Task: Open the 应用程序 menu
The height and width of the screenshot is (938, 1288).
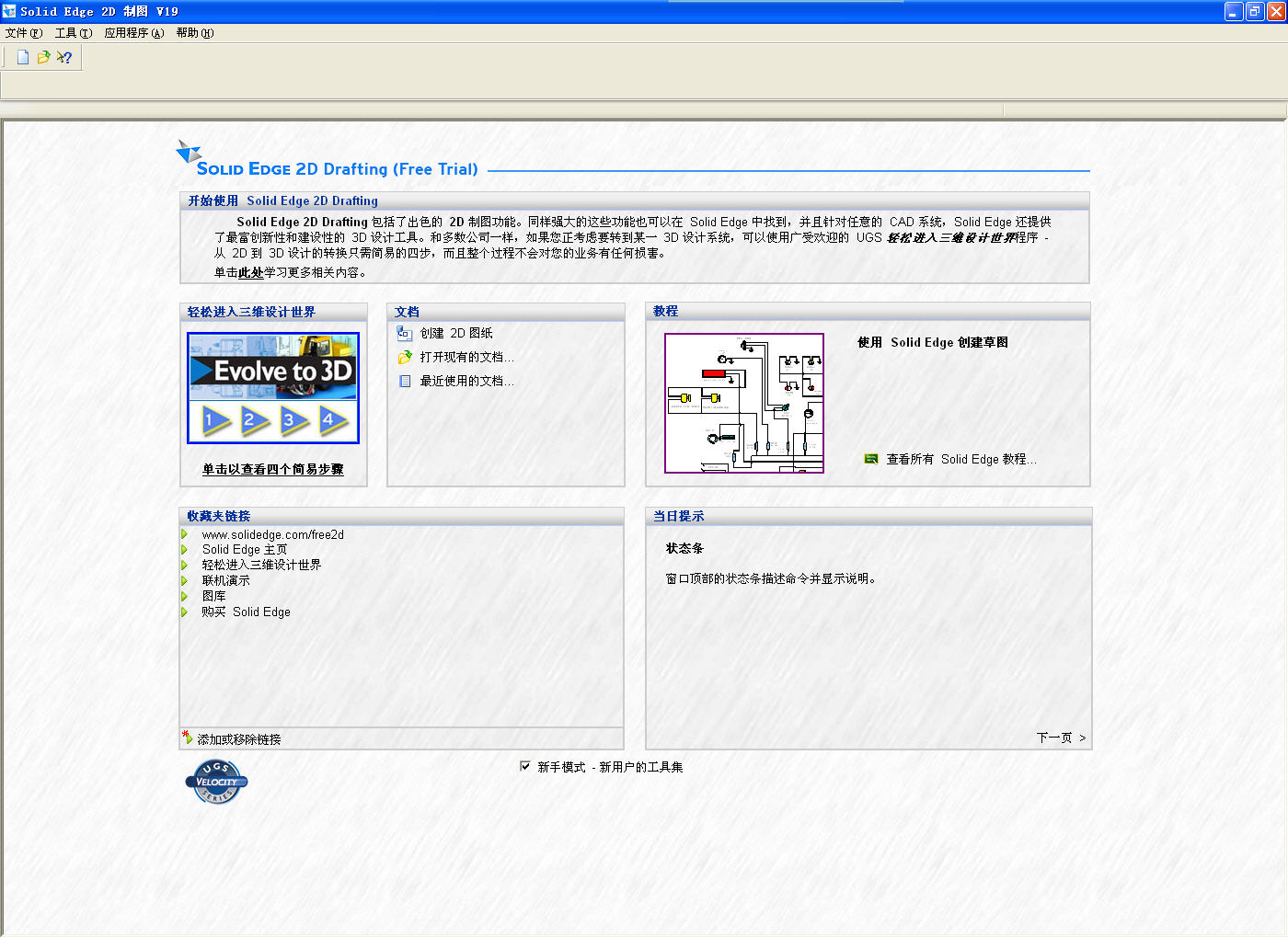Action: [134, 33]
